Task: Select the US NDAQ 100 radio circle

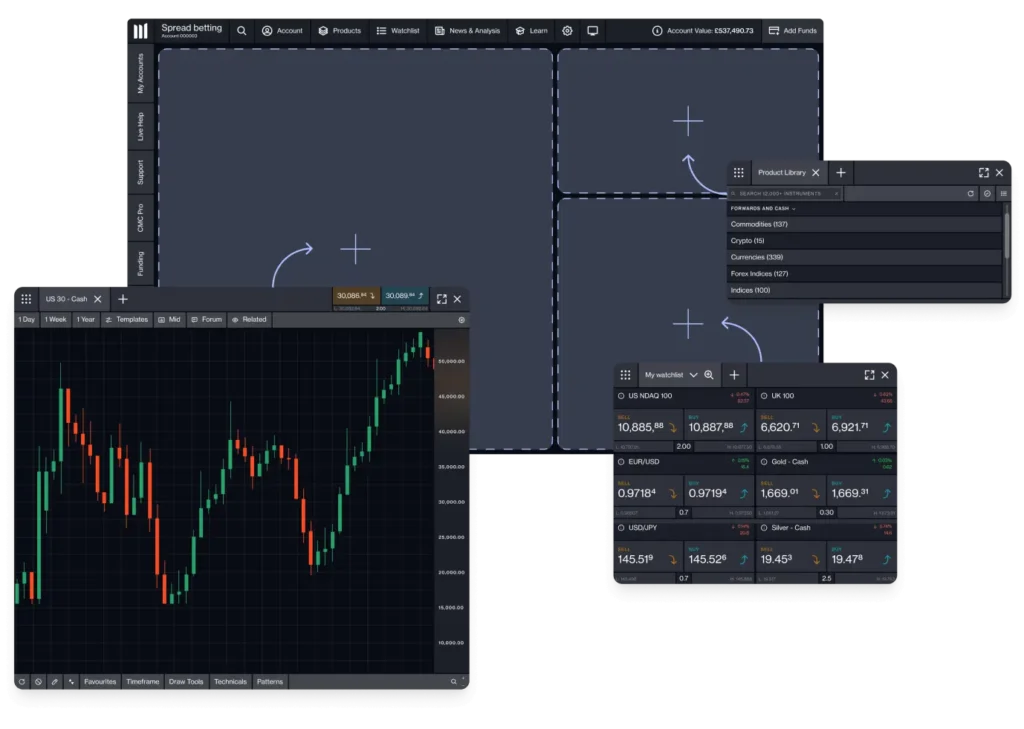Action: 621,396
